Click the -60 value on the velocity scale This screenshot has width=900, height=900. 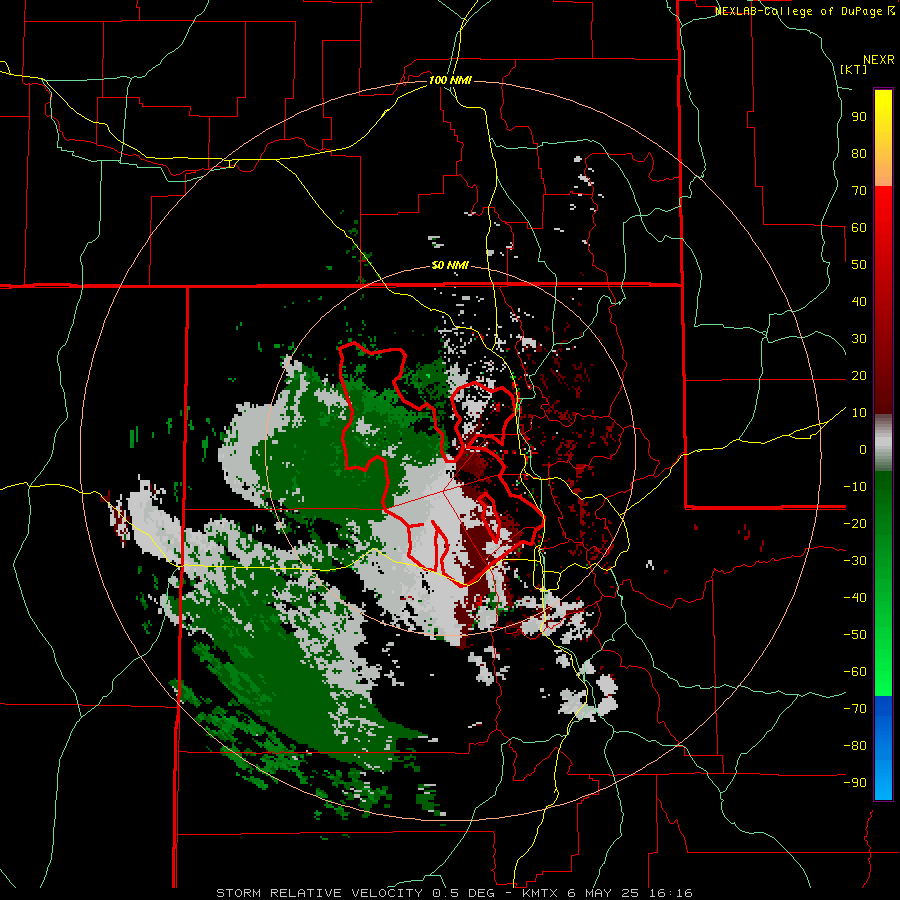(x=855, y=672)
